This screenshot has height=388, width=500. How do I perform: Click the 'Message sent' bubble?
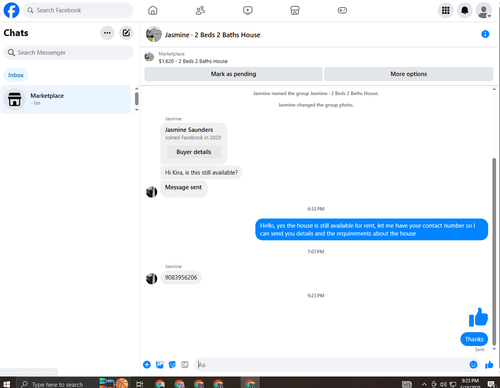(x=183, y=188)
